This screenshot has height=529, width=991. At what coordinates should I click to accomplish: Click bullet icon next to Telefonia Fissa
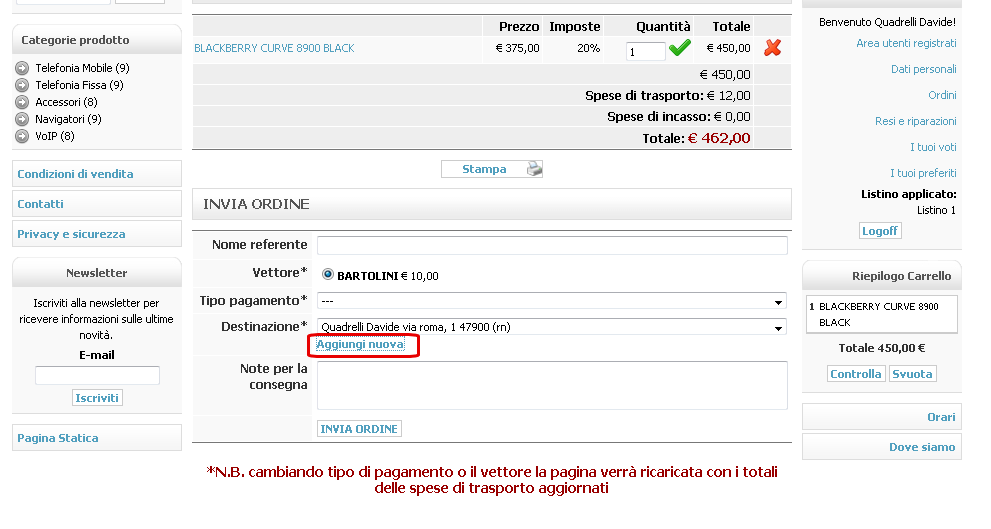click(22, 85)
